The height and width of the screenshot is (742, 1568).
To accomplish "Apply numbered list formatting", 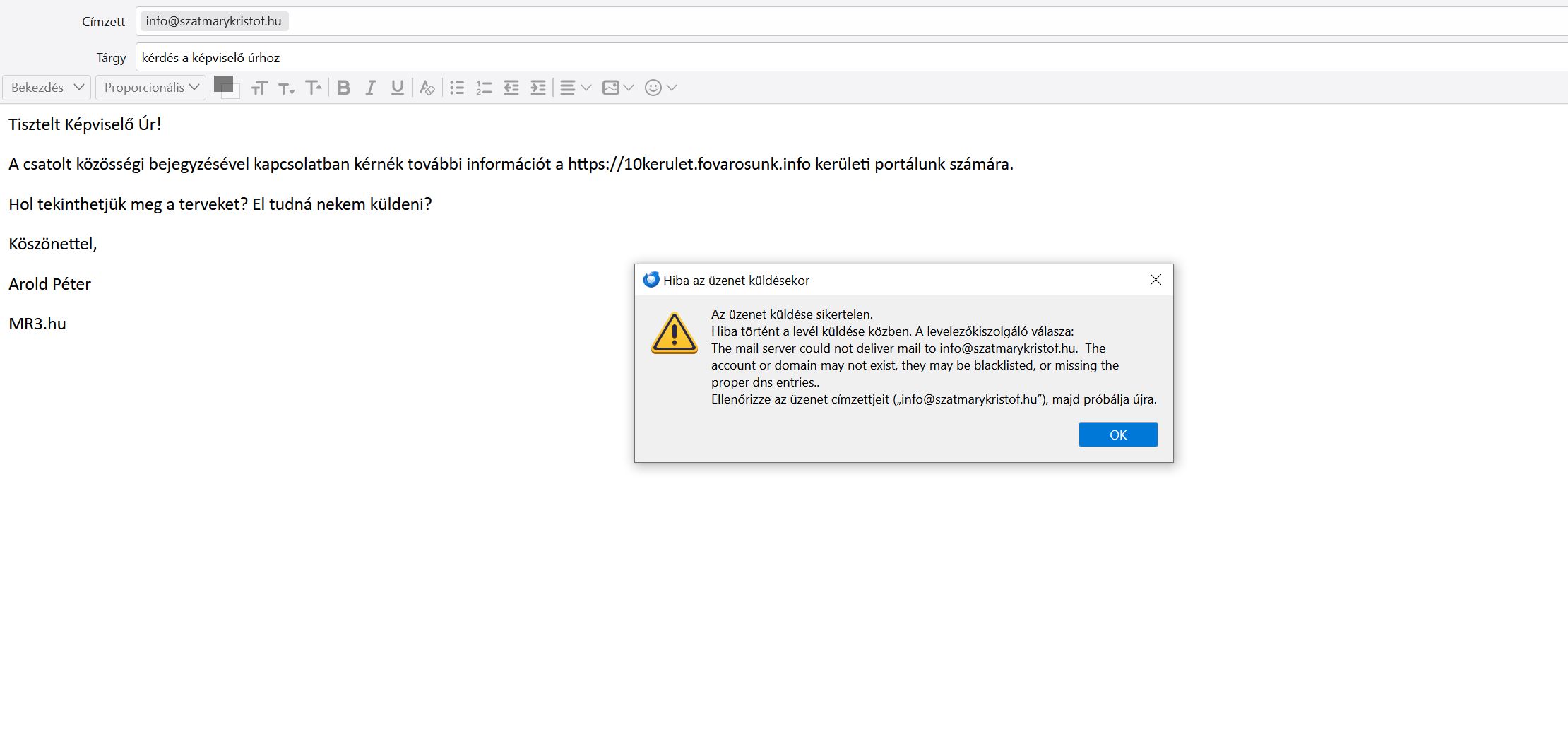I will 484,88.
